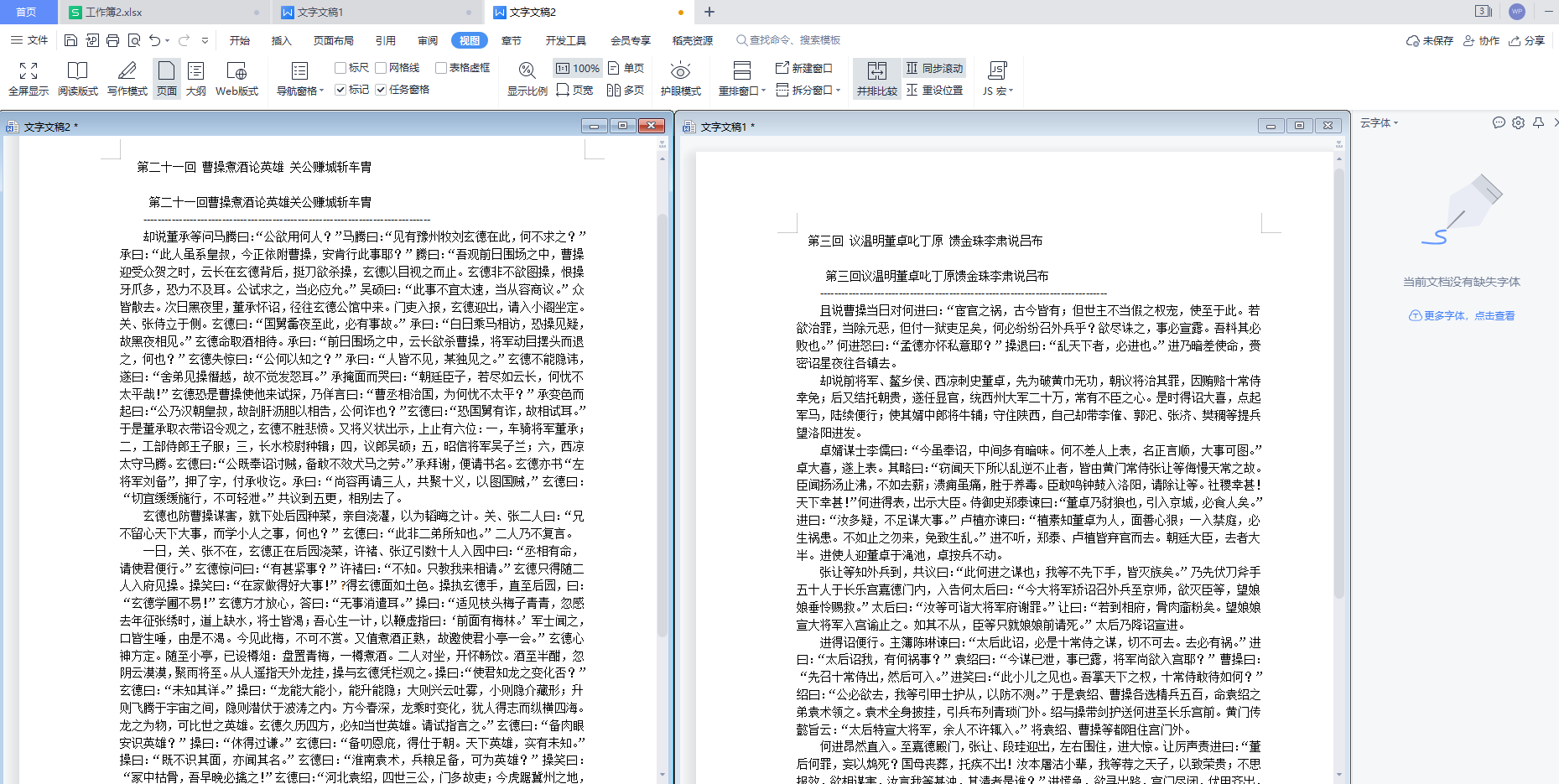Open the display zoom ratio dialog
The width and height of the screenshot is (1559, 784).
tap(527, 79)
